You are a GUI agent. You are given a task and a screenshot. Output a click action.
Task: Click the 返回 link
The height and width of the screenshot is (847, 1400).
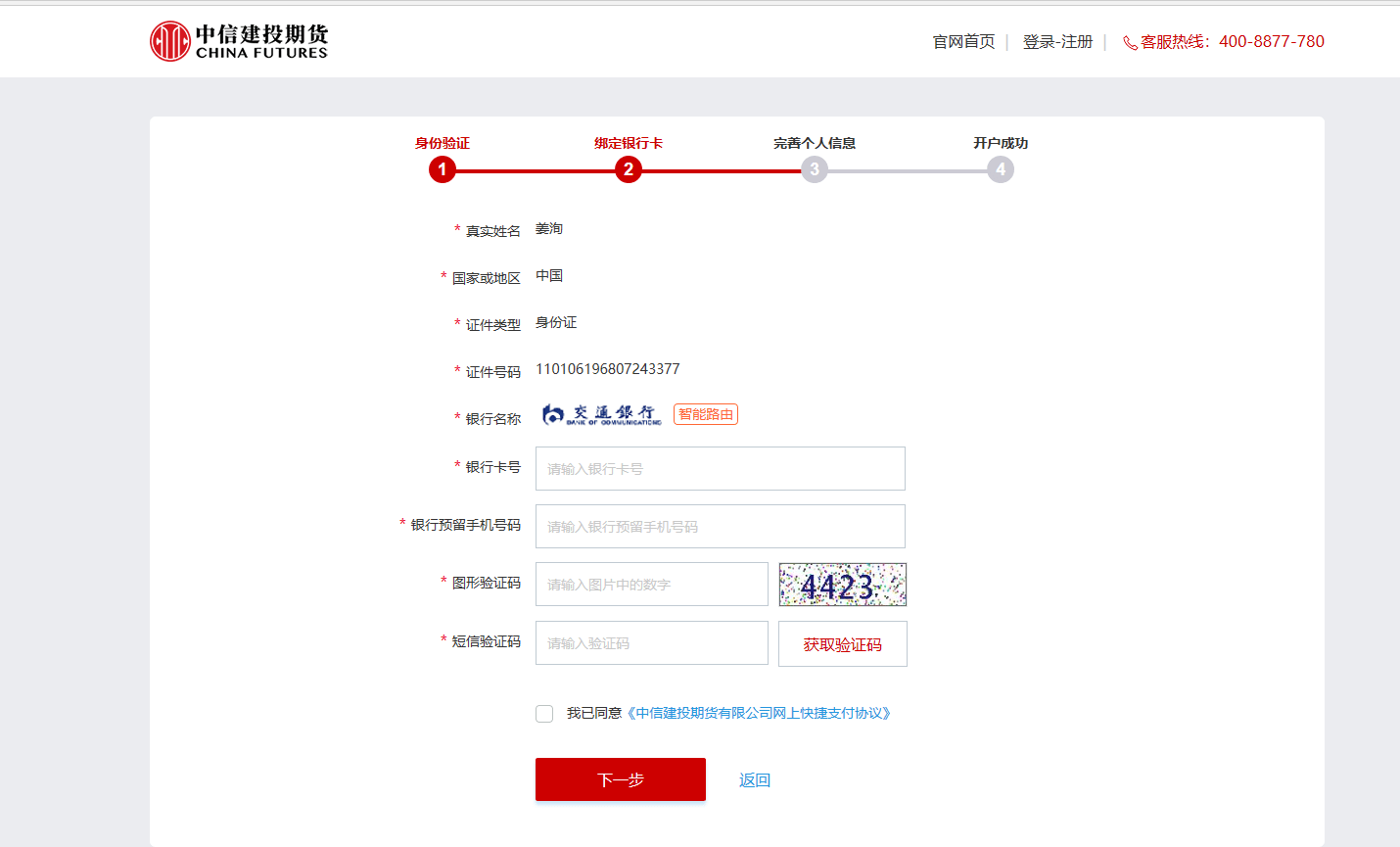click(x=755, y=780)
